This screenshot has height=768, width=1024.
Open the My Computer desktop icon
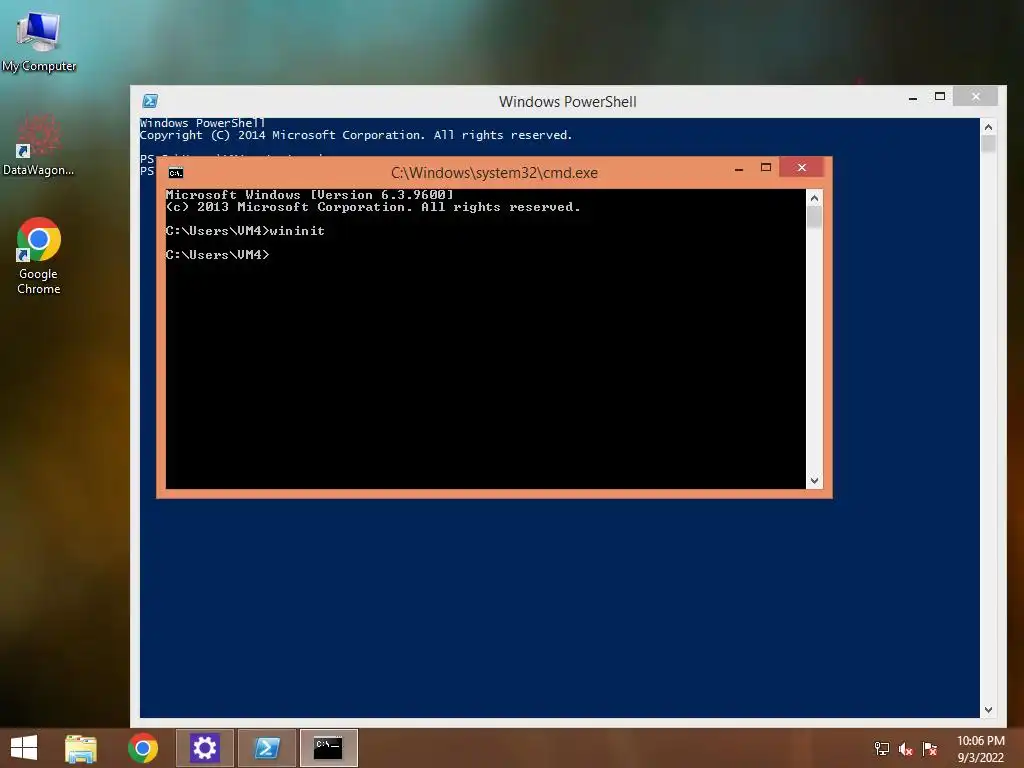pyautogui.click(x=39, y=40)
